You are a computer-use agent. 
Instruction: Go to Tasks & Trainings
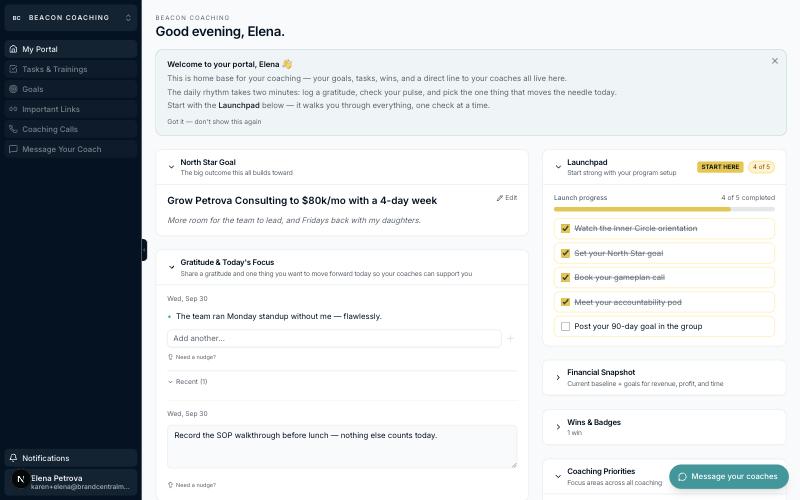71,69
